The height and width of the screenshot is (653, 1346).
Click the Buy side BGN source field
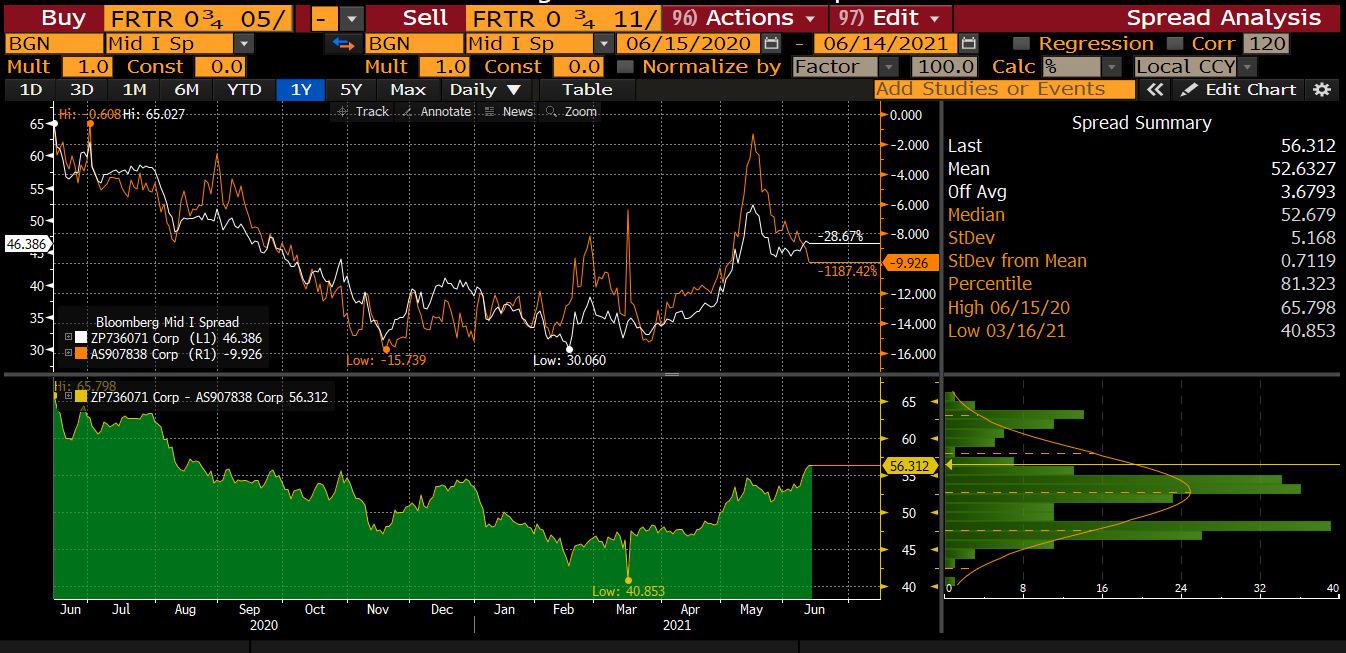coord(54,44)
